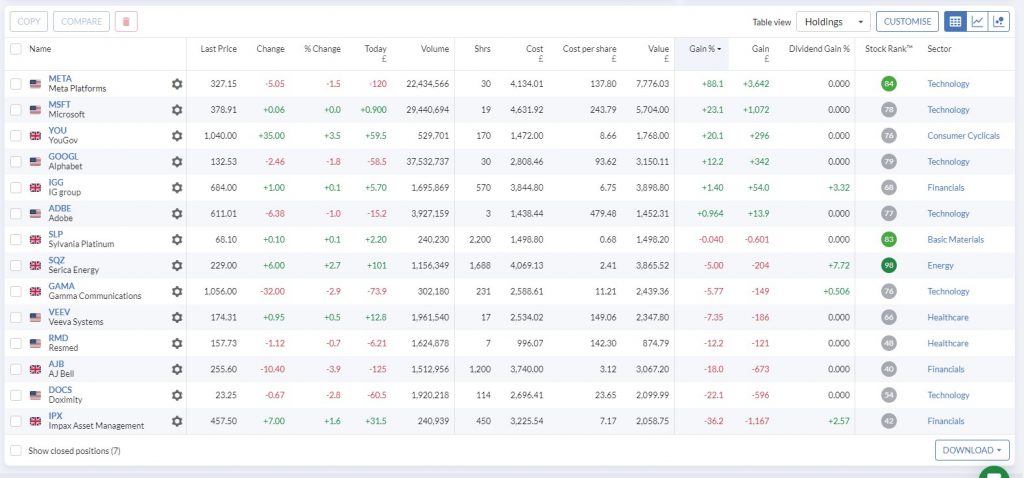
Task: Expand the Download dropdown button
Action: pos(972,450)
